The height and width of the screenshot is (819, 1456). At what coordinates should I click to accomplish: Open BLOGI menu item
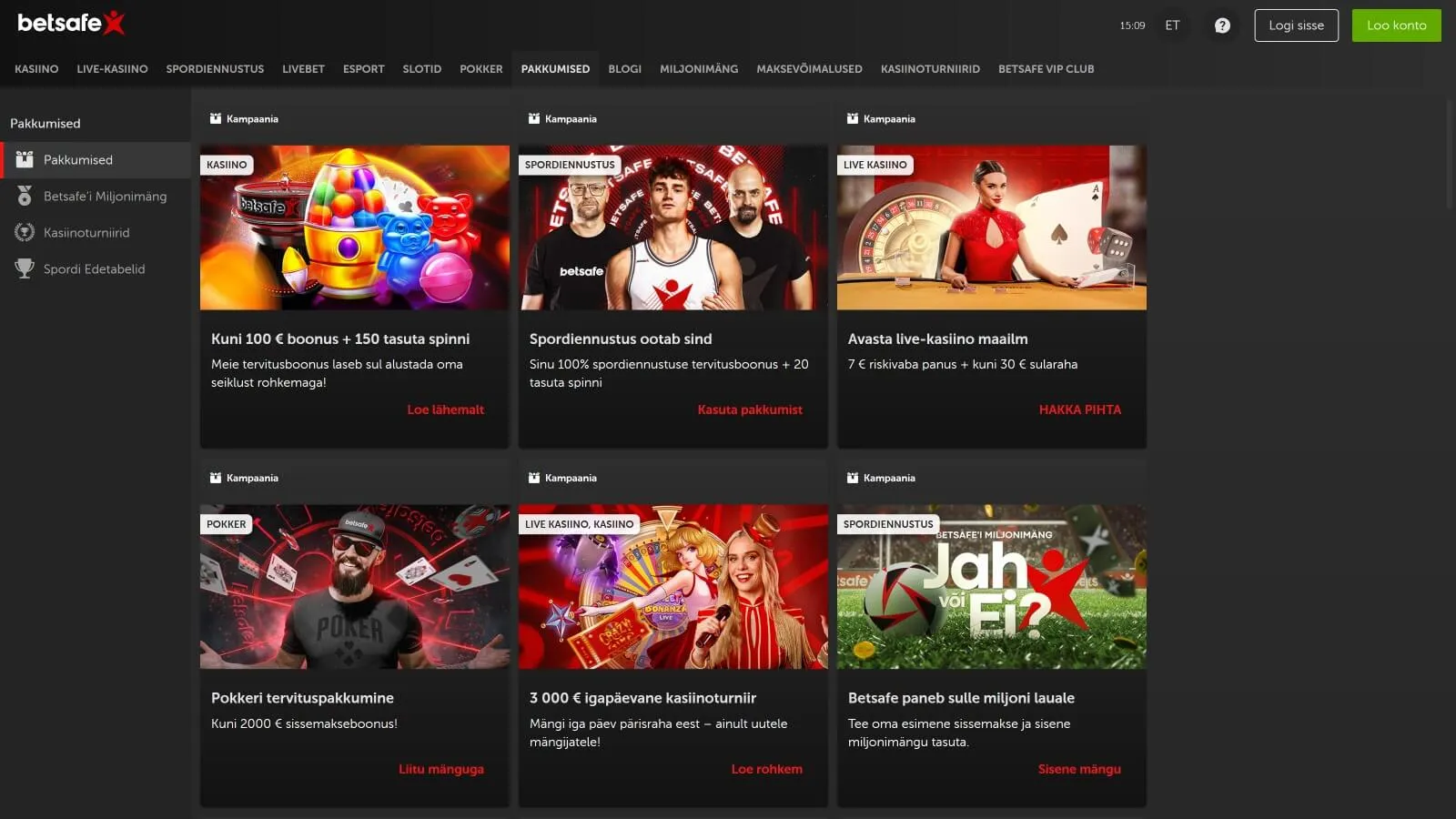(624, 69)
